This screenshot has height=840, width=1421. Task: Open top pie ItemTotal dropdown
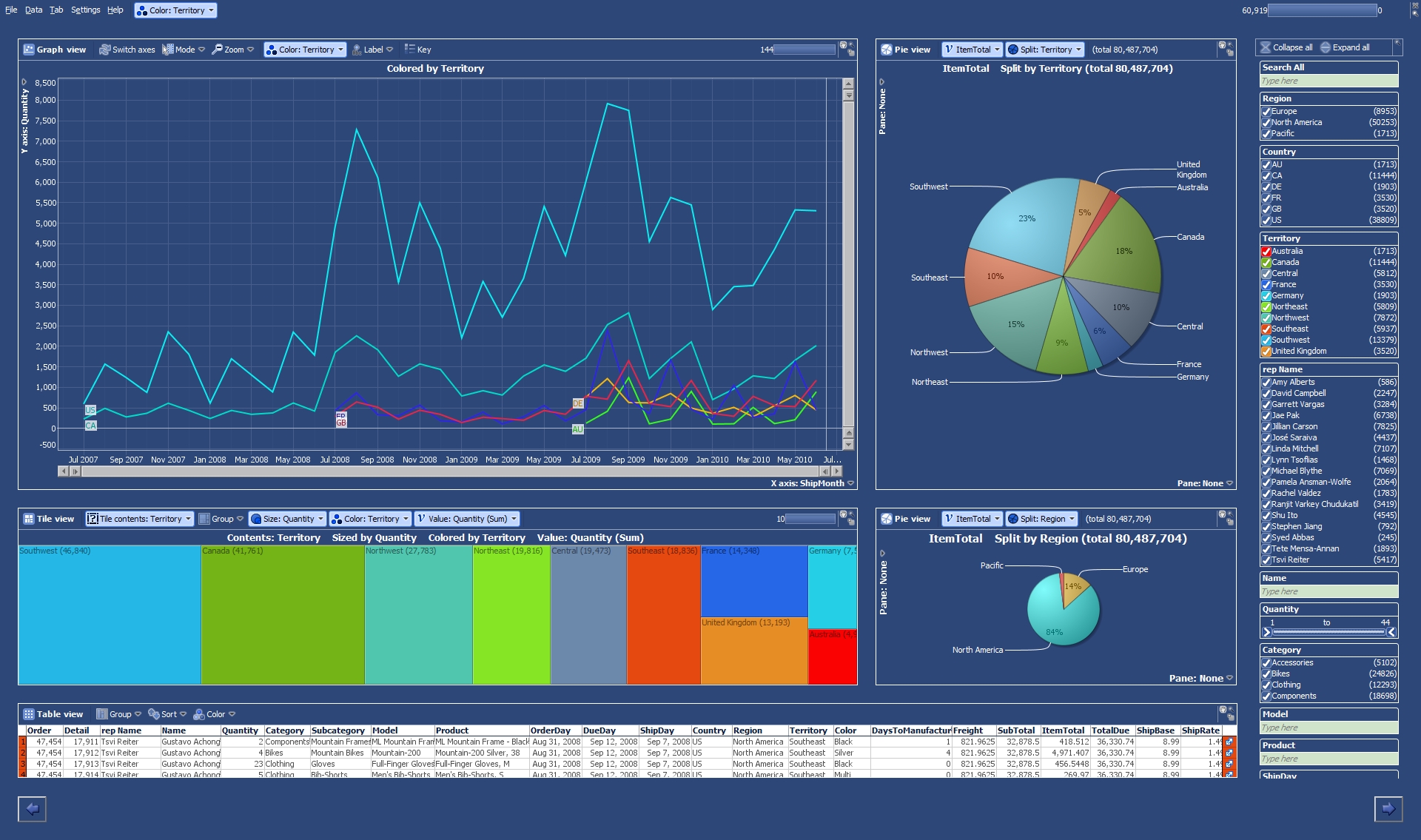972,50
